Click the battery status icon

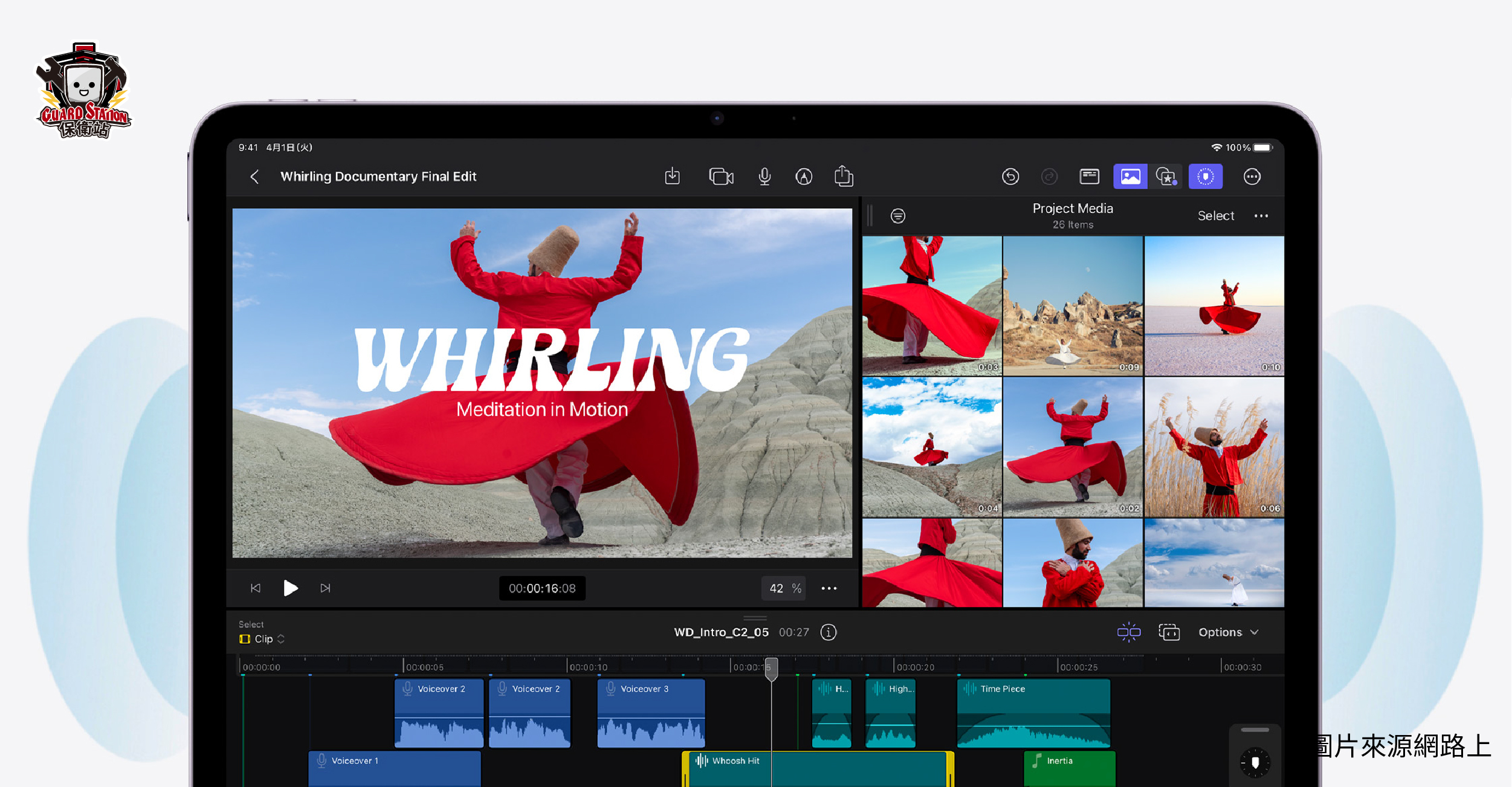point(1263,147)
